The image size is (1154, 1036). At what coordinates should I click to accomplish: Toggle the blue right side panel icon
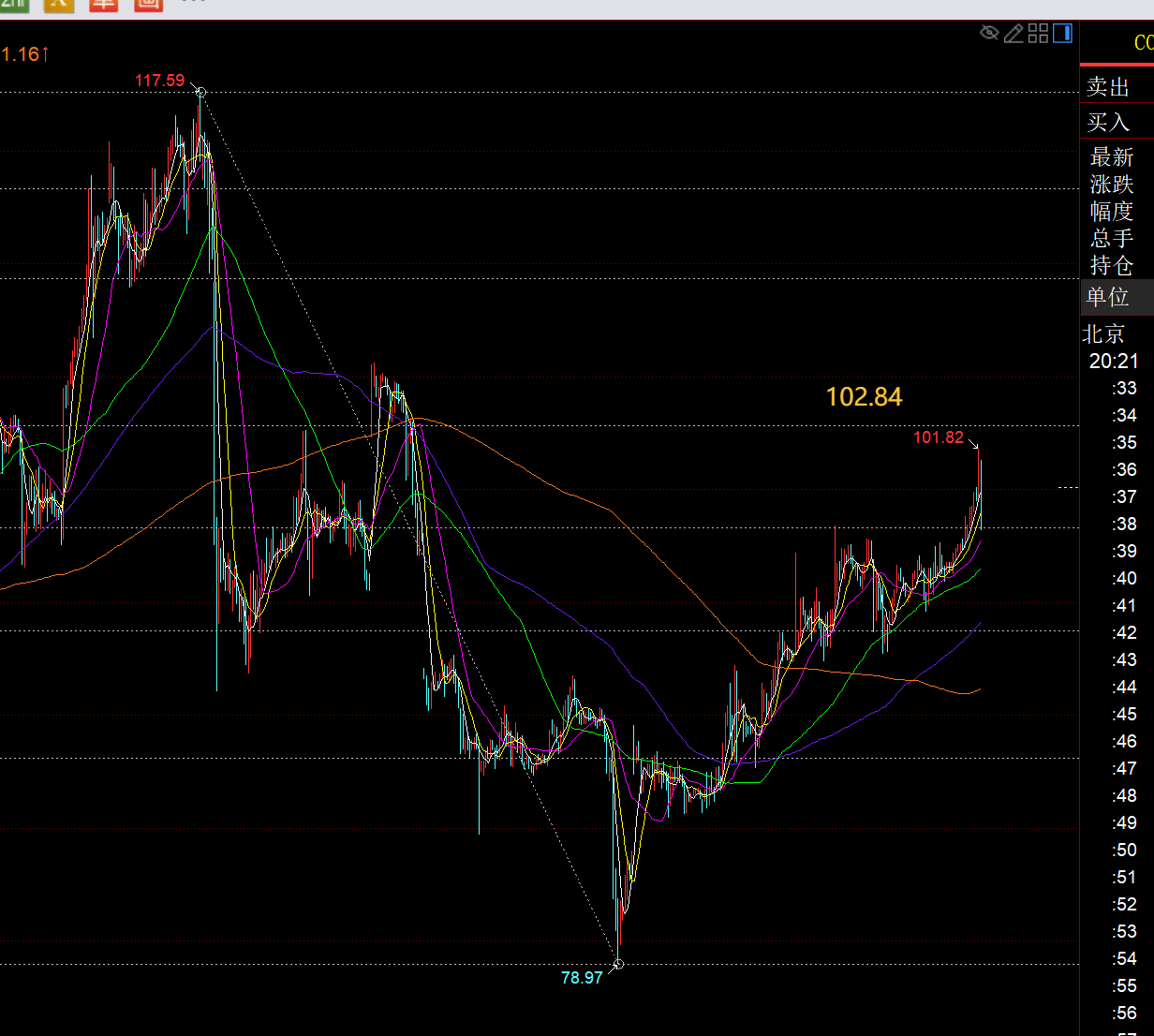click(x=1062, y=34)
